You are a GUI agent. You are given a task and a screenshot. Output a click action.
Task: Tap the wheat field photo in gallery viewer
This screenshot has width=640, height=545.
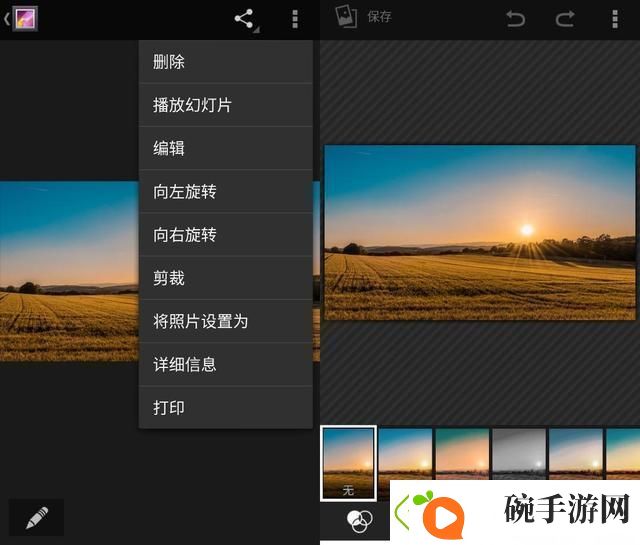click(x=69, y=271)
